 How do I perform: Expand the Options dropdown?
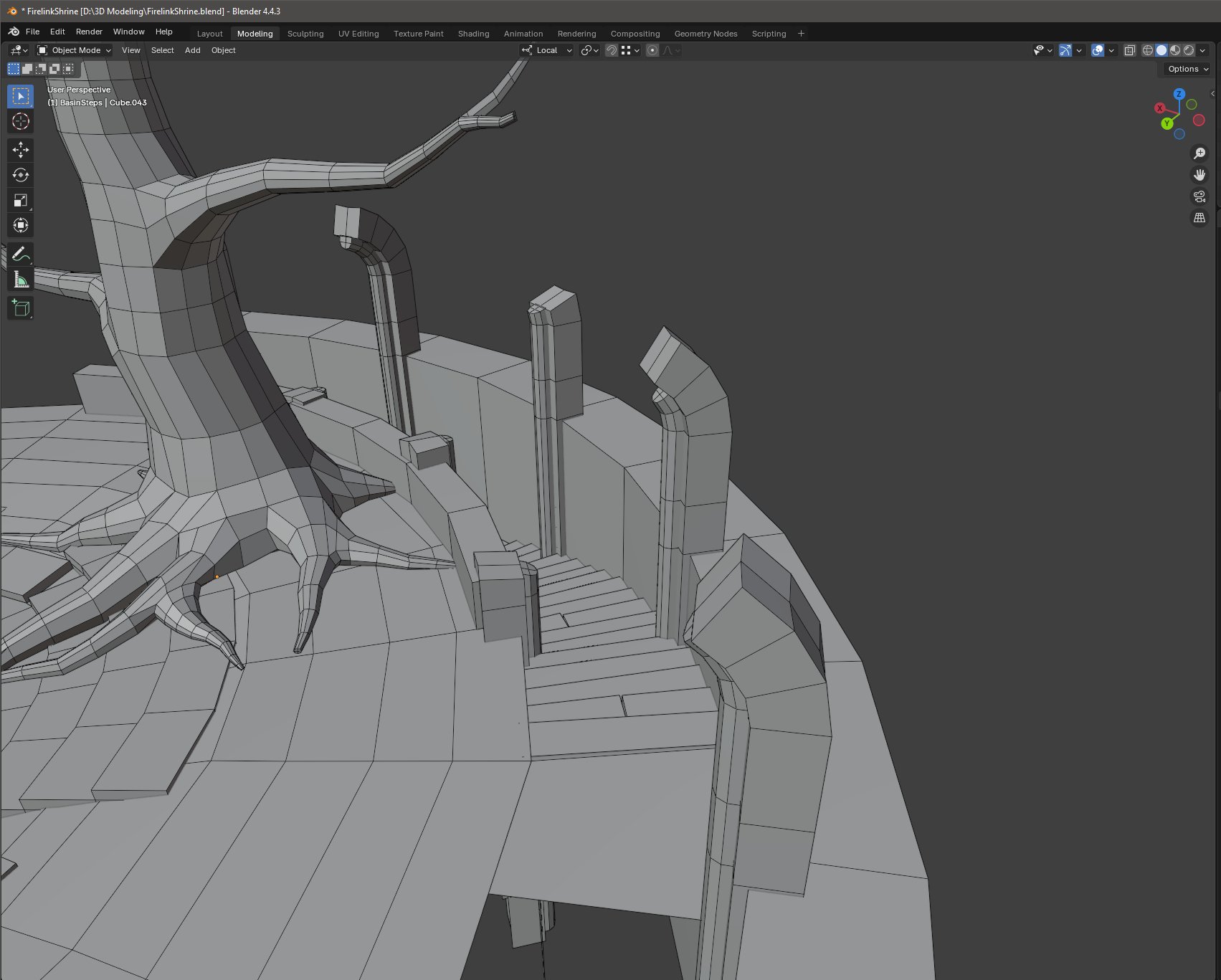(x=1187, y=69)
